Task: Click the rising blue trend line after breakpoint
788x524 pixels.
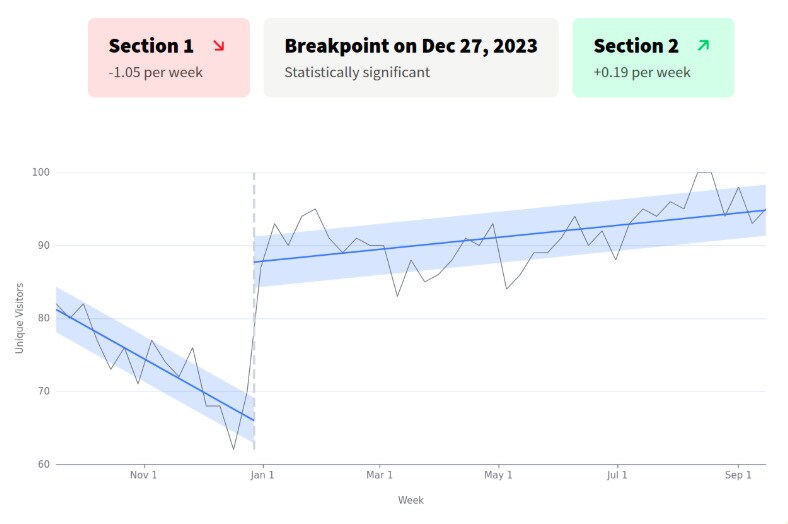Action: click(500, 237)
